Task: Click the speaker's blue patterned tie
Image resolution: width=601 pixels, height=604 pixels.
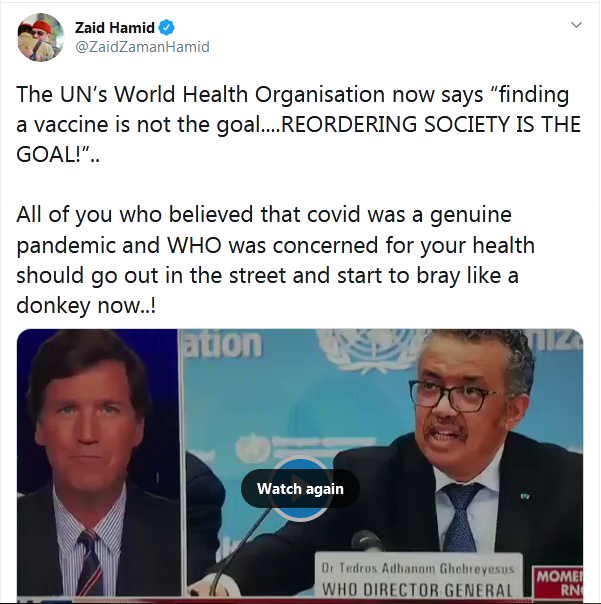Action: (458, 517)
